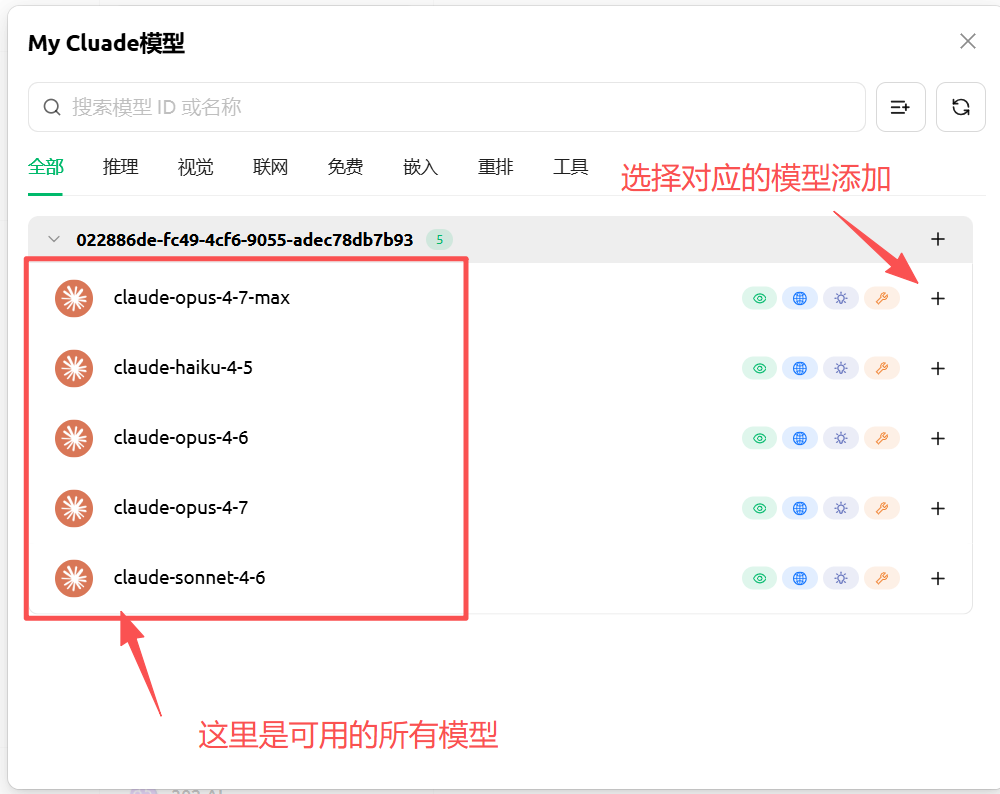Click the claude-sonnet-4-6 model name
The image size is (1000, 794).
(x=189, y=578)
